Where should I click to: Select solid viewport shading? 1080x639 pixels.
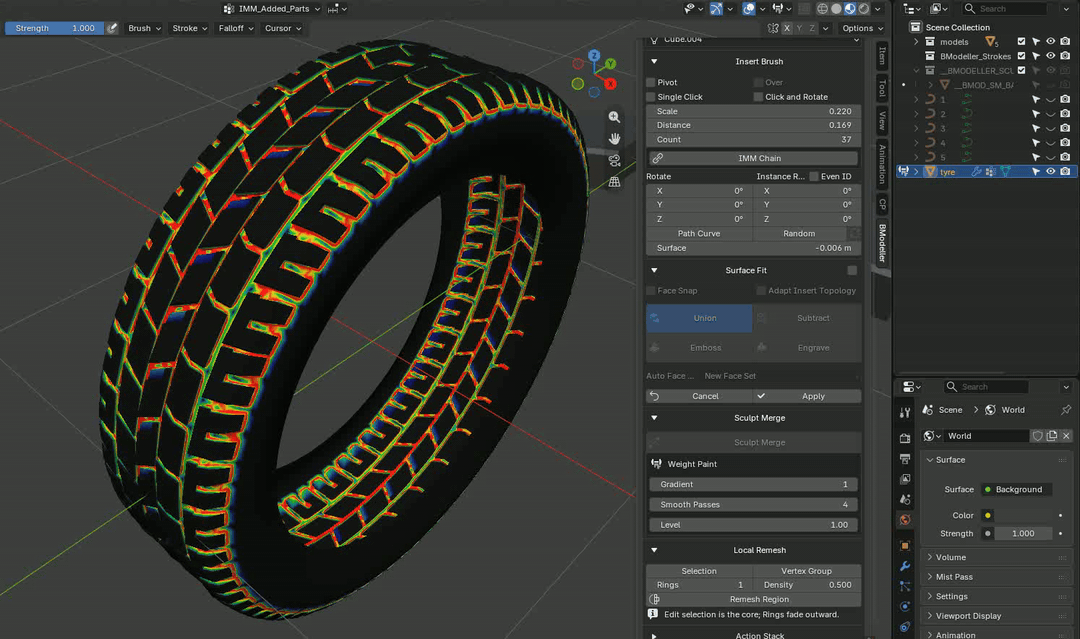point(836,9)
